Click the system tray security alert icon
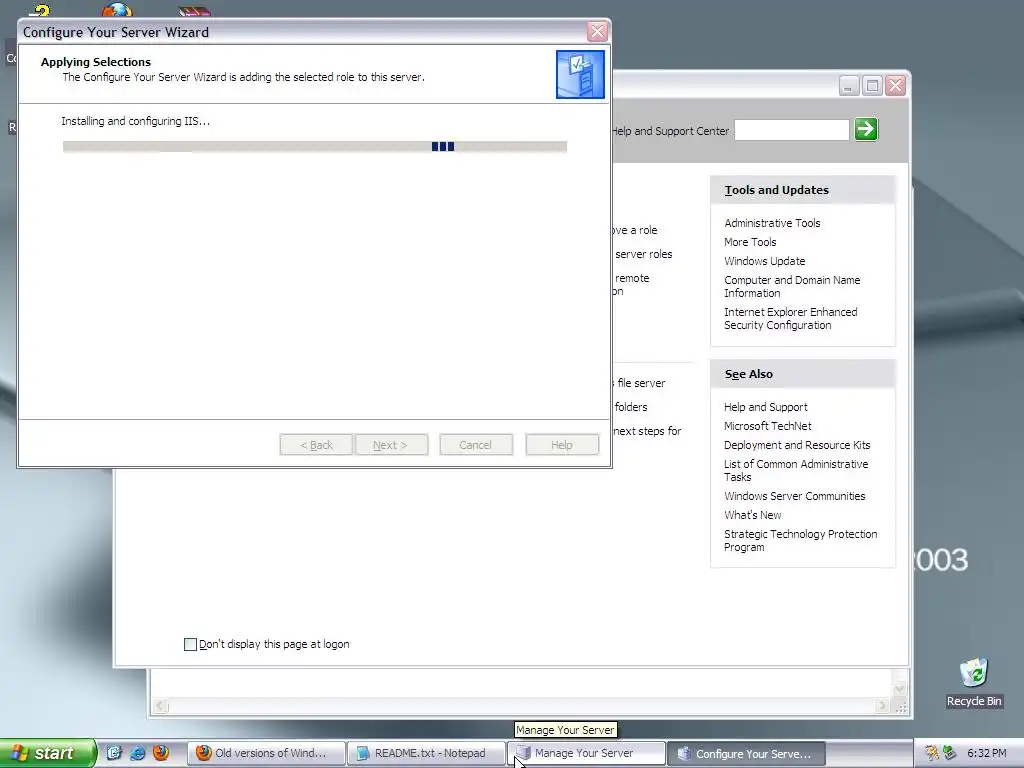The image size is (1024, 768). pos(932,753)
